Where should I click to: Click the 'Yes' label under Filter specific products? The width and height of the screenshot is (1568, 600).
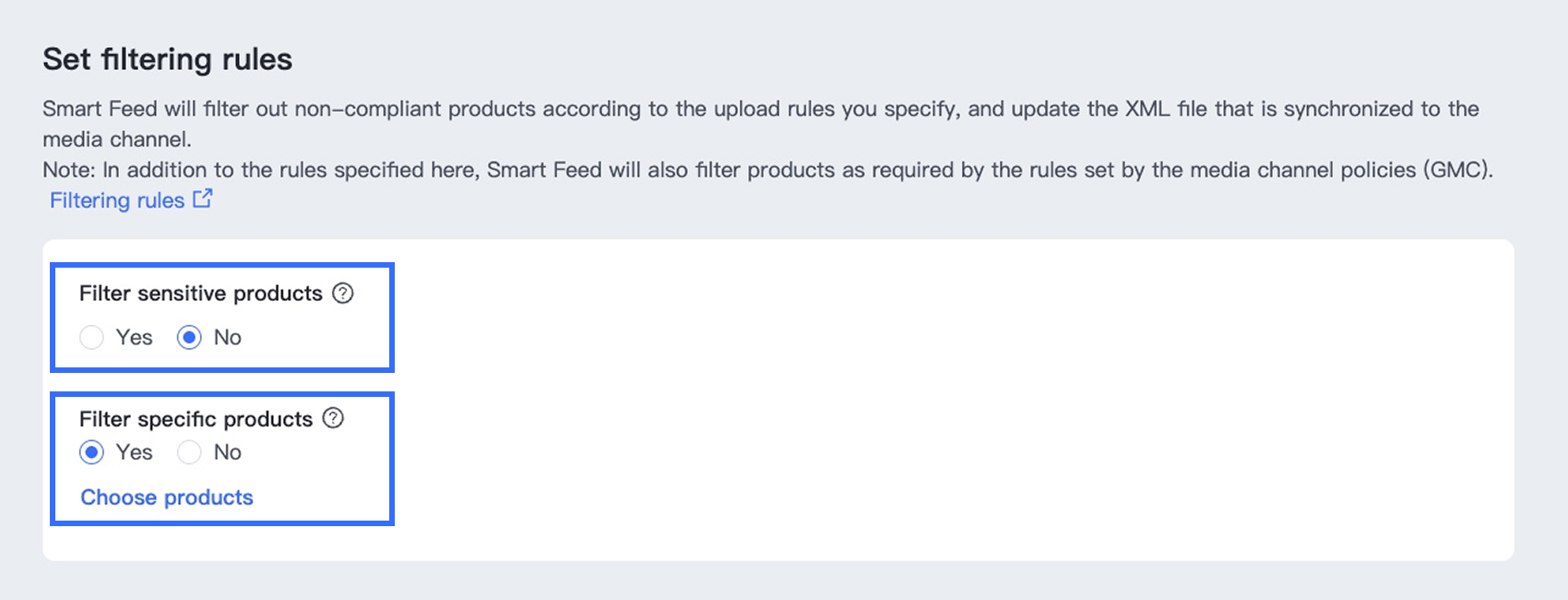coord(135,452)
